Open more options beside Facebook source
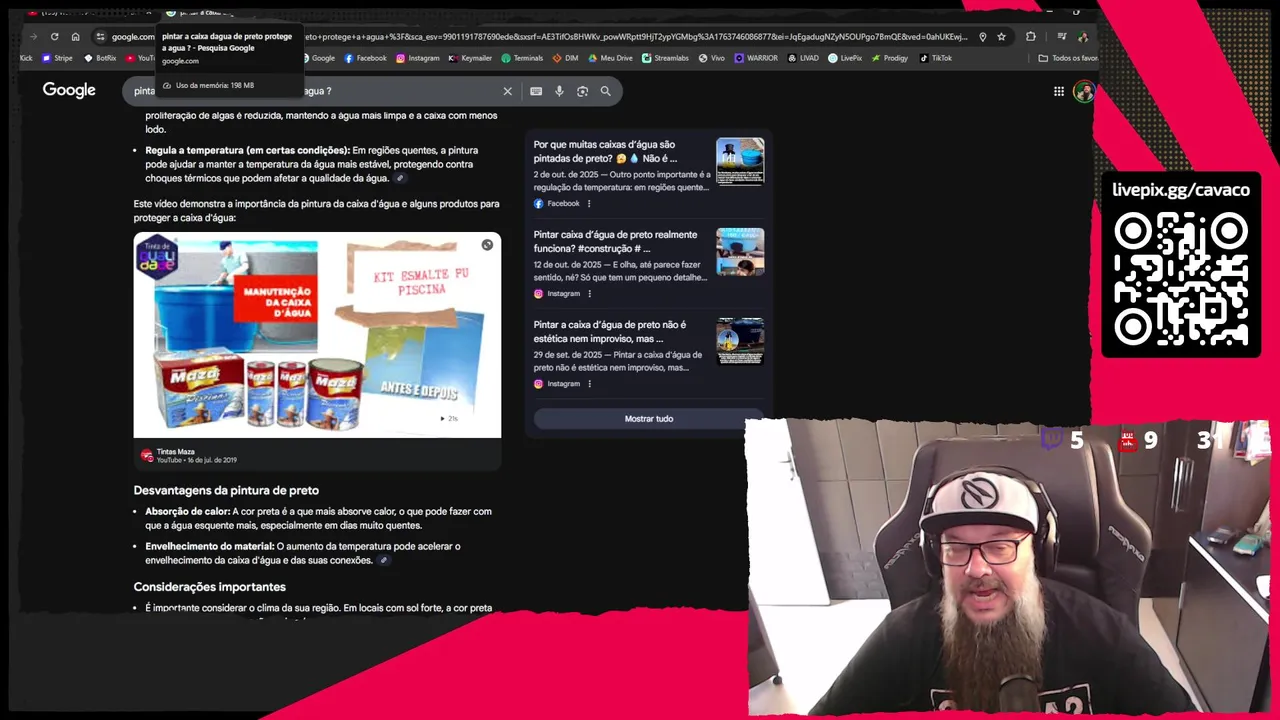This screenshot has height=720, width=1280. pos(588,203)
